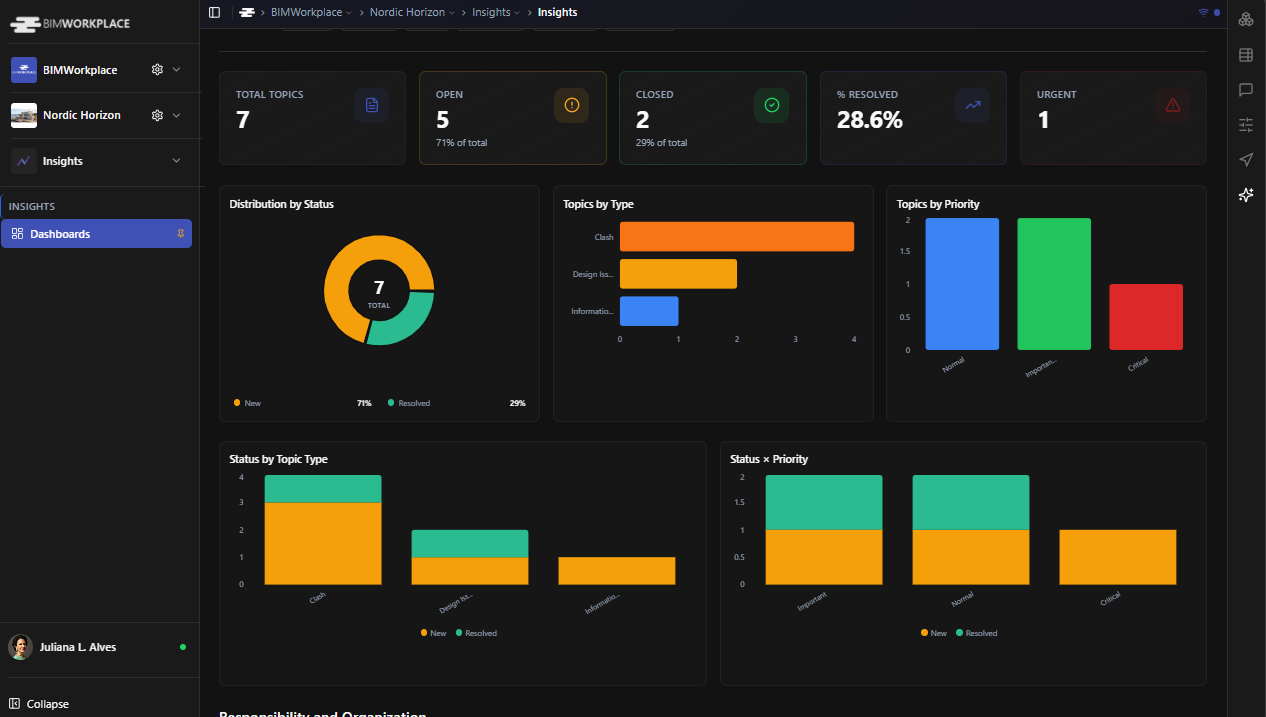The height and width of the screenshot is (717, 1266).
Task: Click the Closed card checkmark icon
Action: [x=772, y=105]
